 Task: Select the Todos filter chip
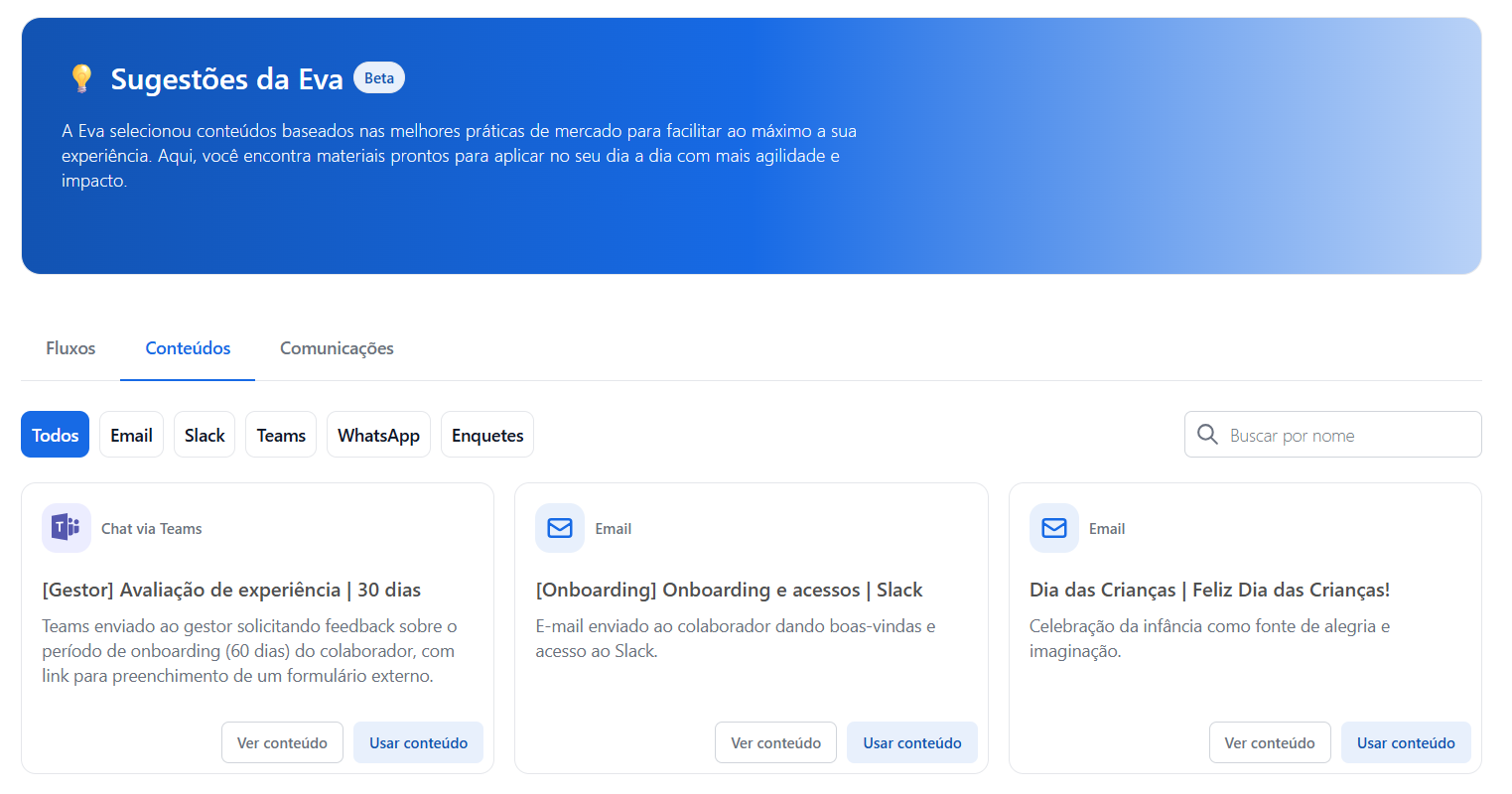(56, 435)
